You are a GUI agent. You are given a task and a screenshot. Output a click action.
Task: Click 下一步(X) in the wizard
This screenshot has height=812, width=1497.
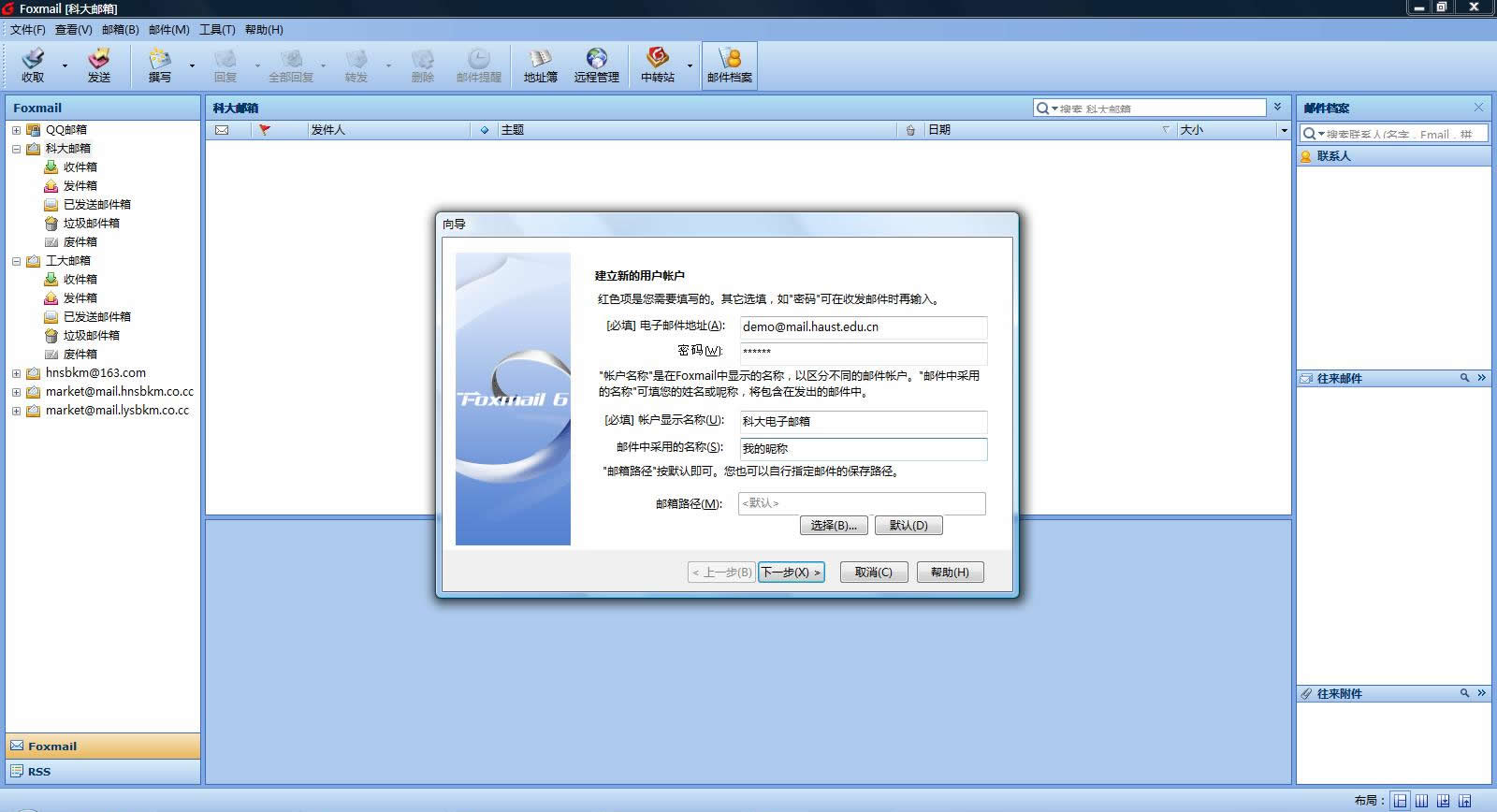[x=792, y=572]
